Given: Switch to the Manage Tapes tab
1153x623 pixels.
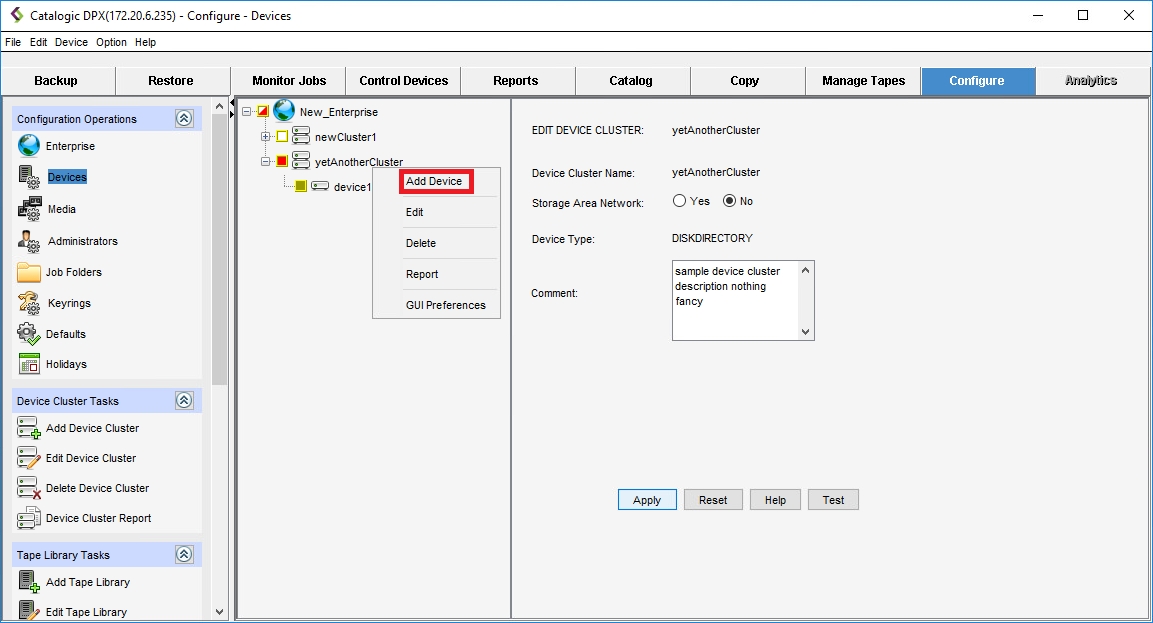Looking at the screenshot, I should point(863,81).
